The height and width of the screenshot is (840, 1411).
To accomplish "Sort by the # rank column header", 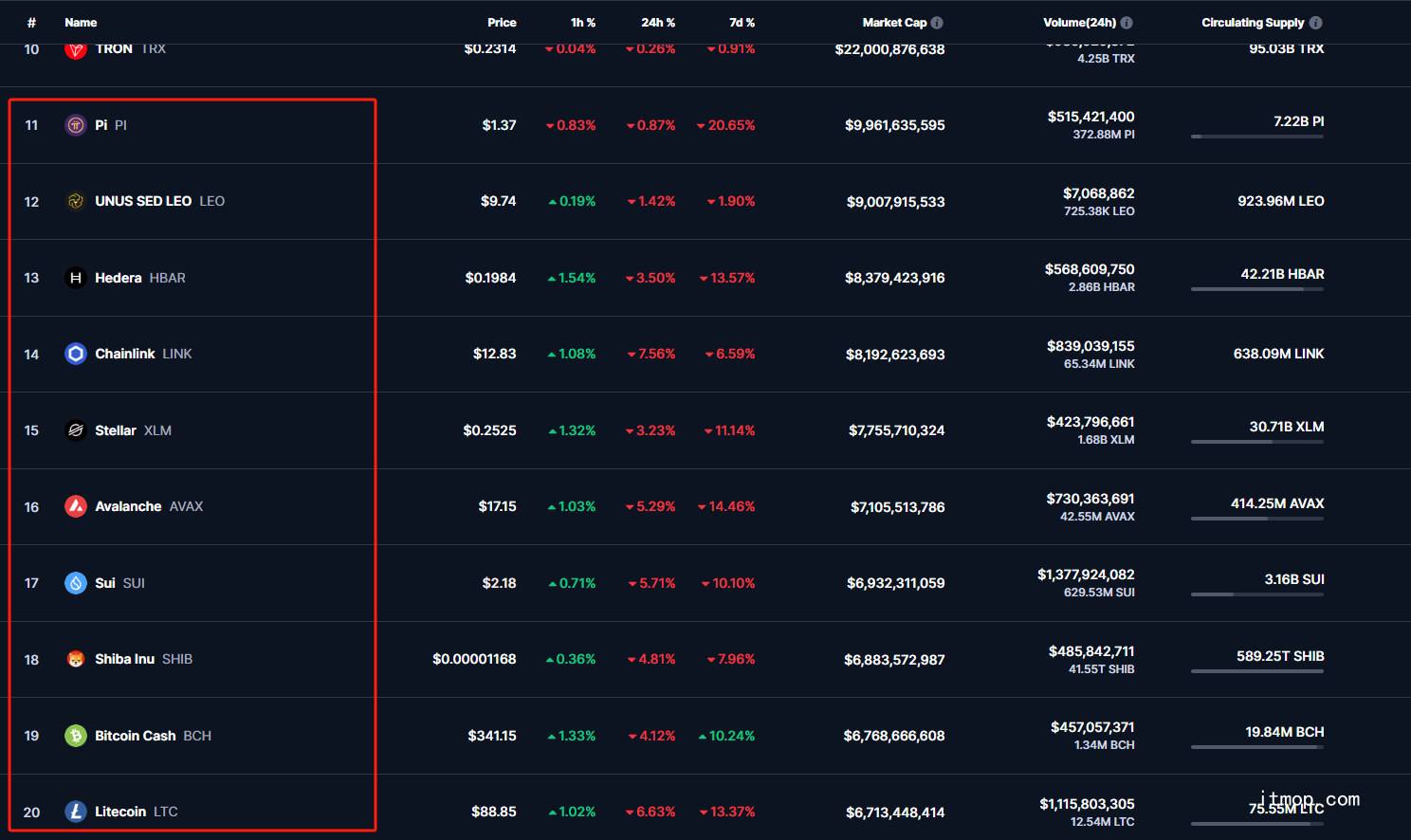I will [31, 23].
